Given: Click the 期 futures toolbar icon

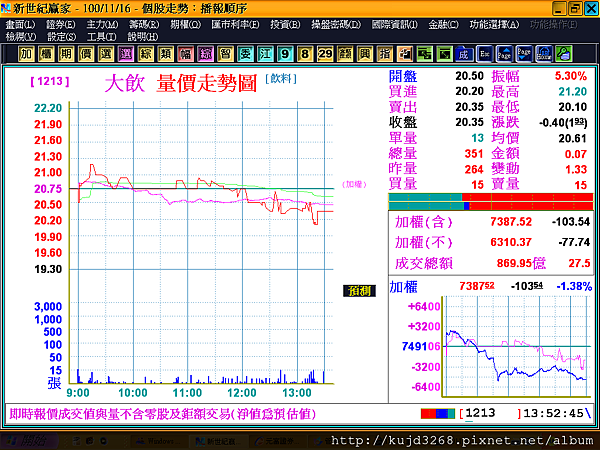Looking at the screenshot, I should pyautogui.click(x=66, y=54).
